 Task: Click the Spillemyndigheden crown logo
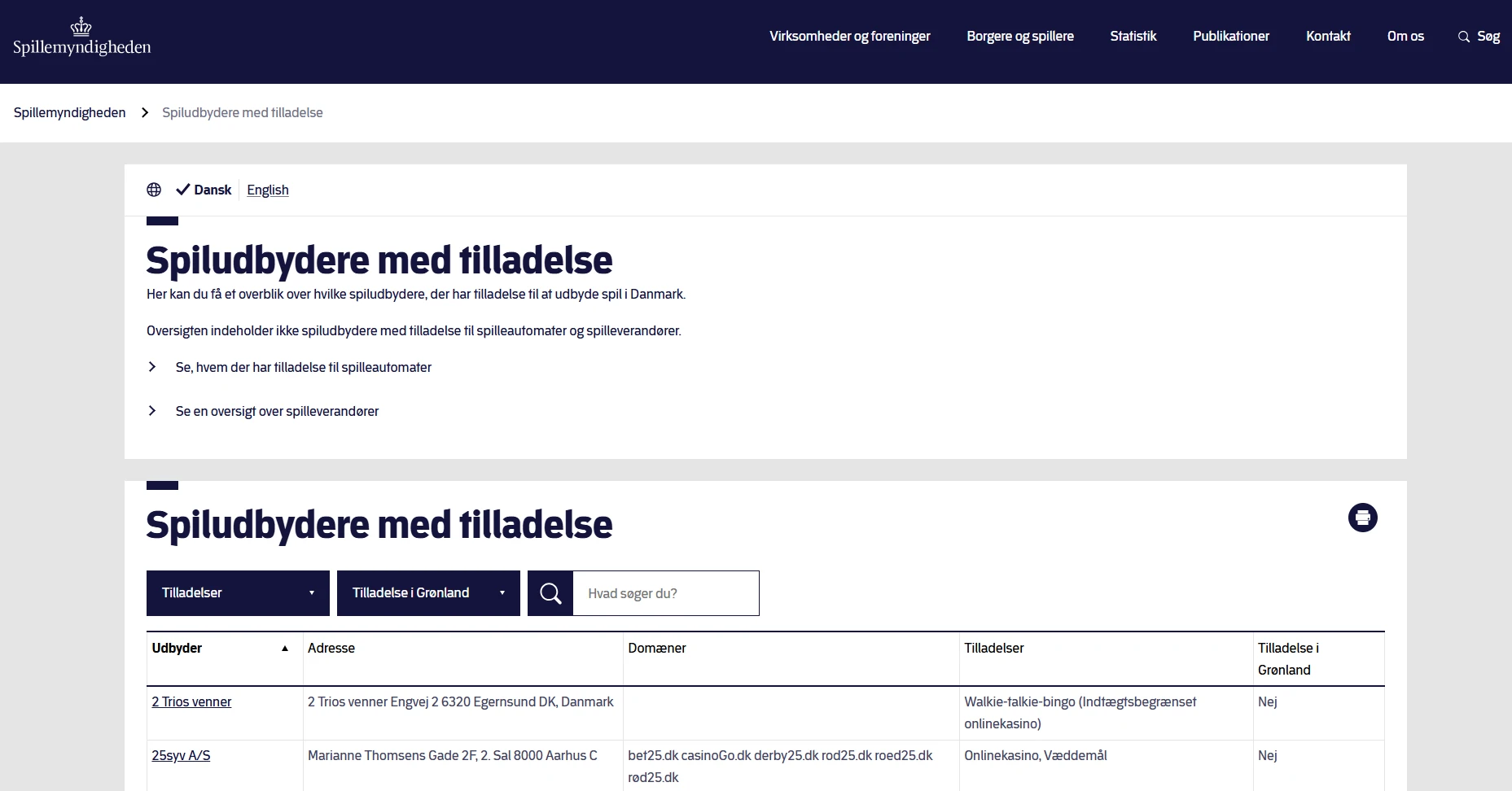pos(81,37)
